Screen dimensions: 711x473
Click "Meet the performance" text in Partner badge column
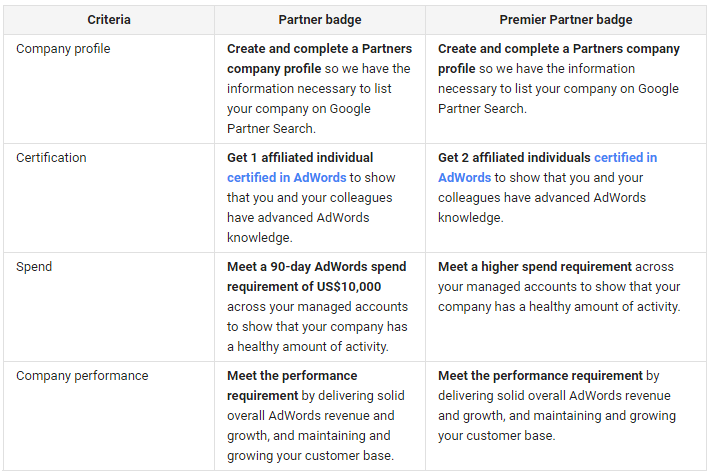click(292, 376)
